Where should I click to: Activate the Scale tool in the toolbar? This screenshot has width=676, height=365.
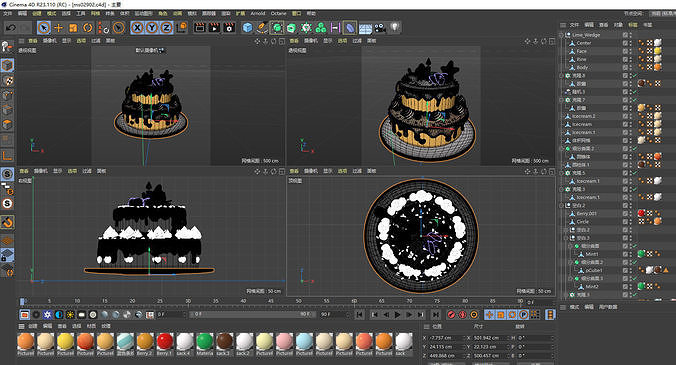tap(73, 28)
